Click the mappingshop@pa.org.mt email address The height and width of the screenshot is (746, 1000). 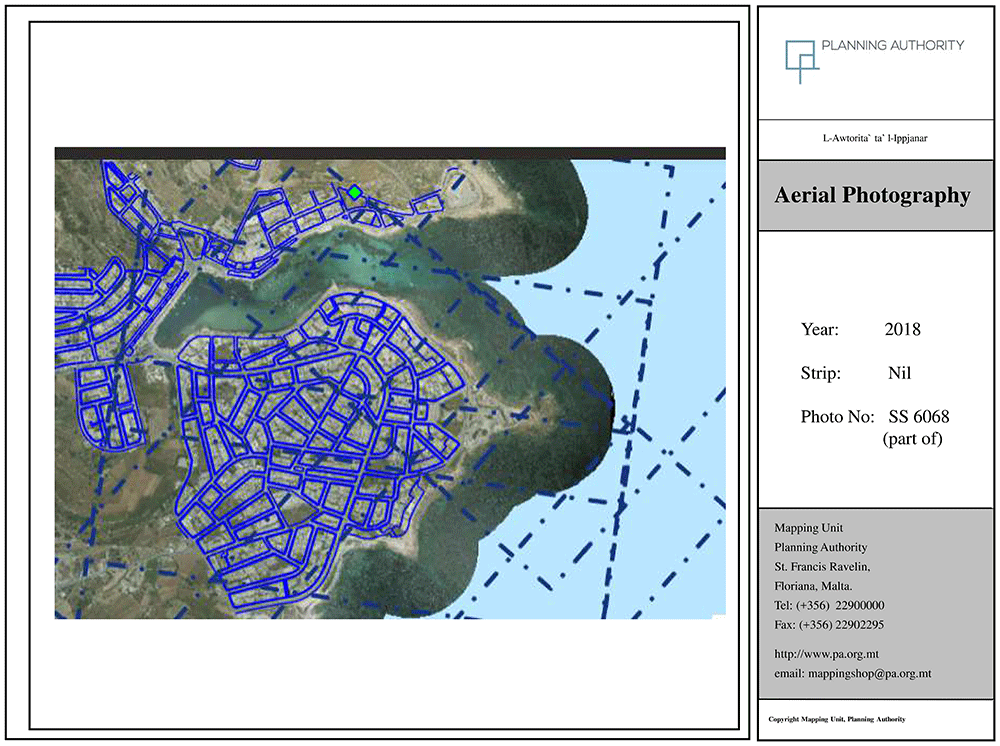[869, 673]
